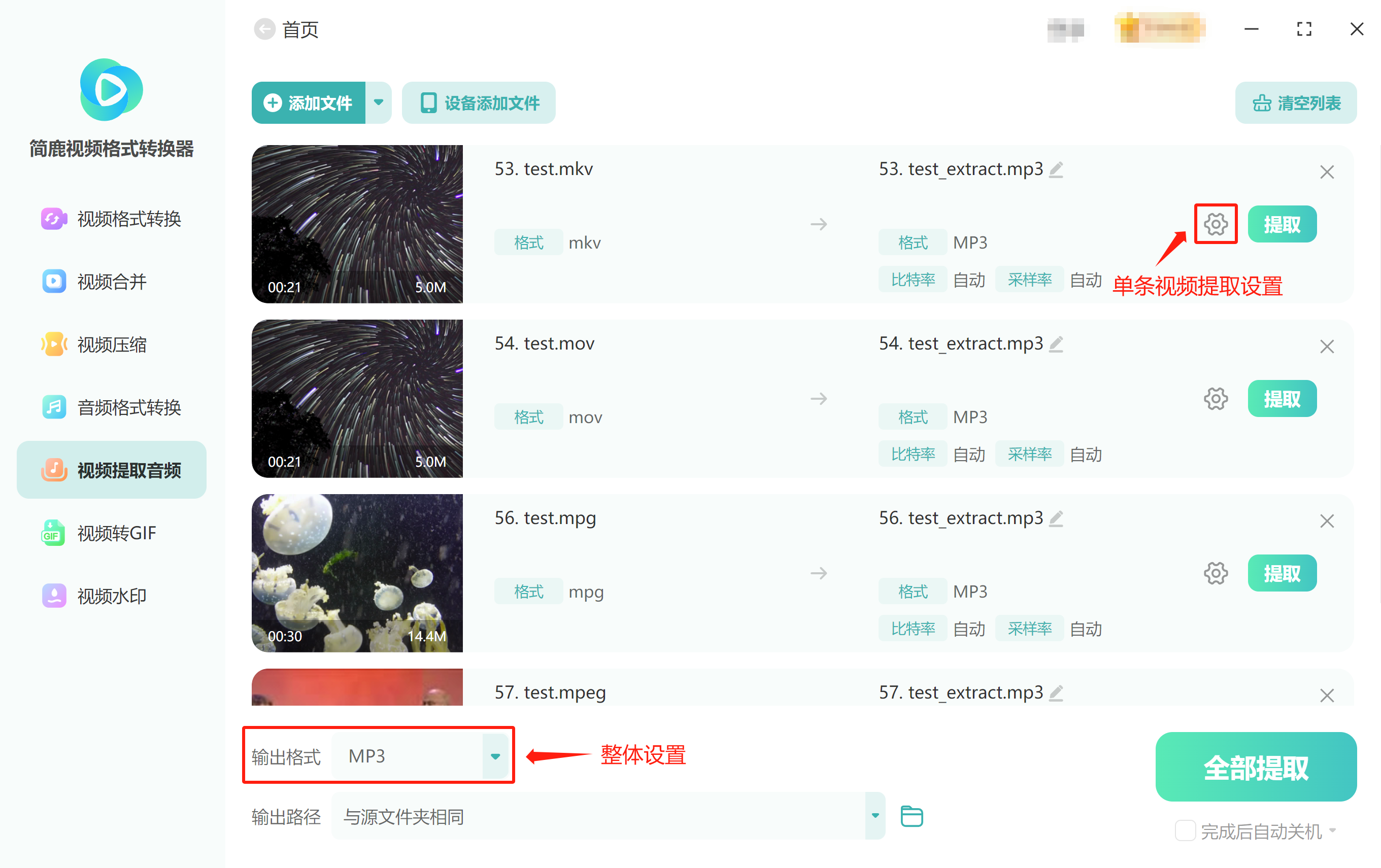This screenshot has height=868, width=1381.
Task: Edit the 56. test_extract.mp3 file name
Action: pos(1056,518)
